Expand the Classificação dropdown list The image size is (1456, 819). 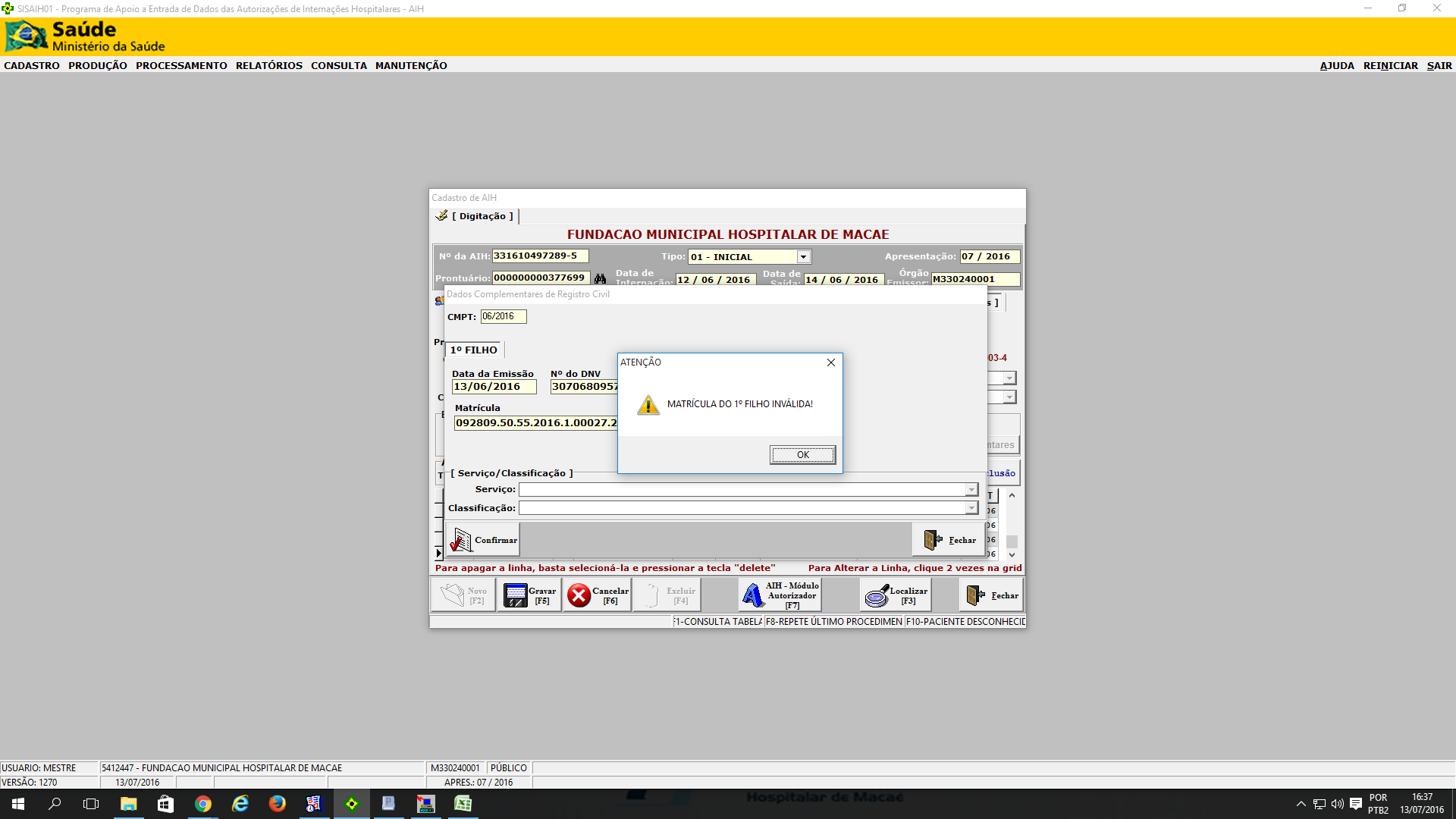tap(971, 508)
